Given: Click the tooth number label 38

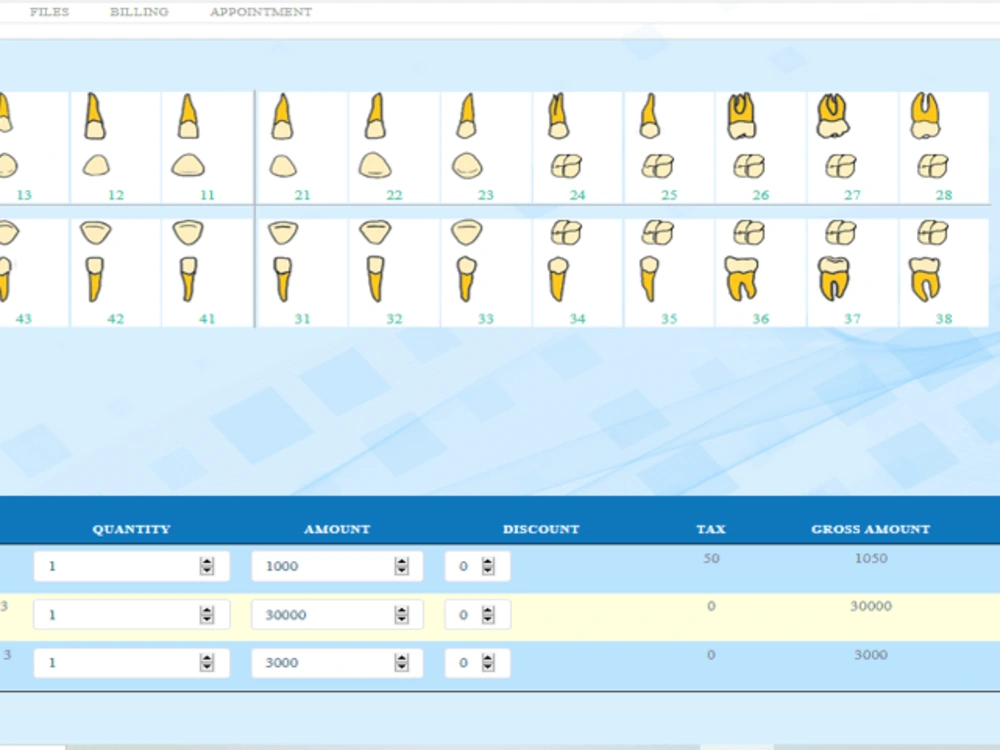Looking at the screenshot, I should pos(944,318).
